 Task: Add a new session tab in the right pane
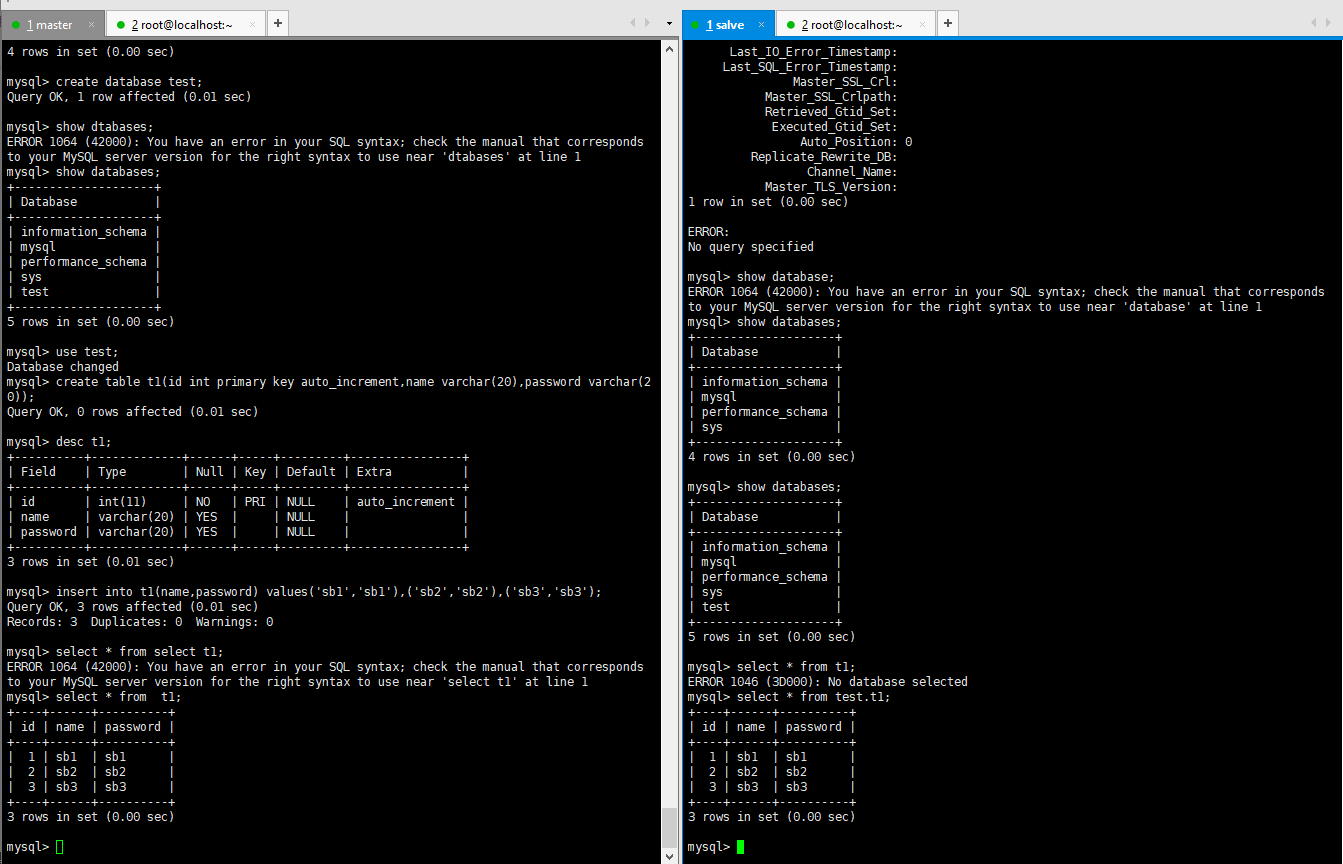(x=947, y=23)
